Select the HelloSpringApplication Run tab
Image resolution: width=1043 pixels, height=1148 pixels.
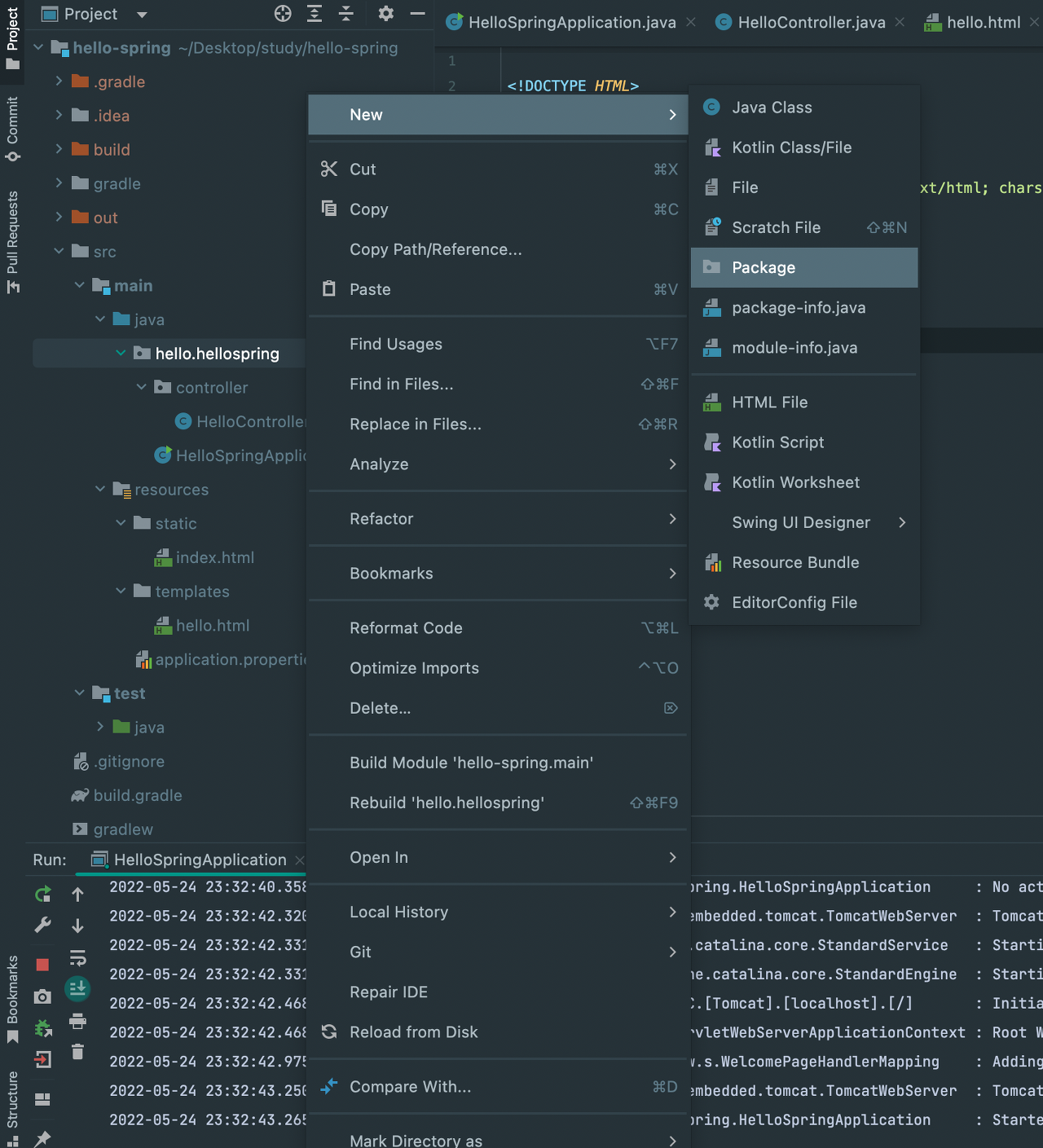click(190, 860)
